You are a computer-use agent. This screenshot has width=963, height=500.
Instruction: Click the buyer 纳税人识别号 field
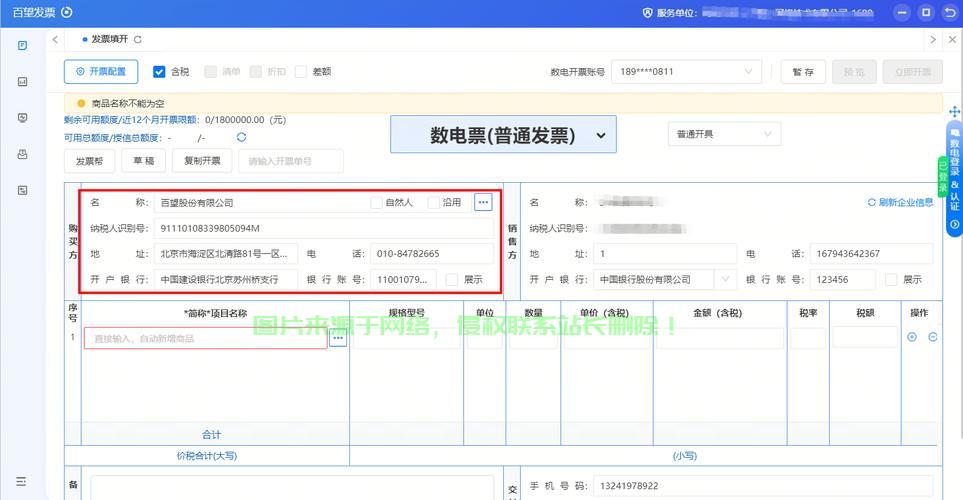tap(324, 229)
